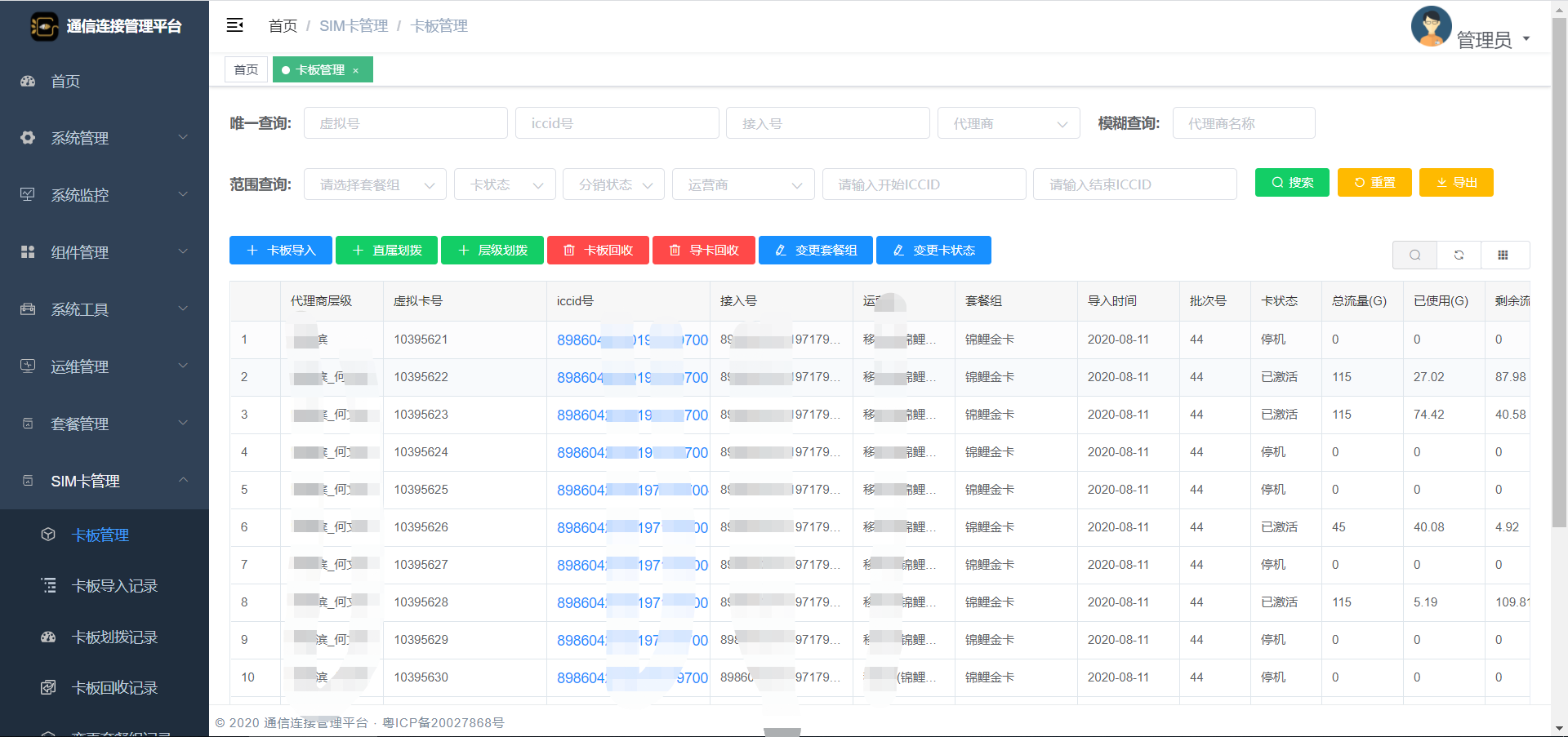The height and width of the screenshot is (737, 1568).
Task: Click the 运维管理 sidebar icon
Action: 28,366
